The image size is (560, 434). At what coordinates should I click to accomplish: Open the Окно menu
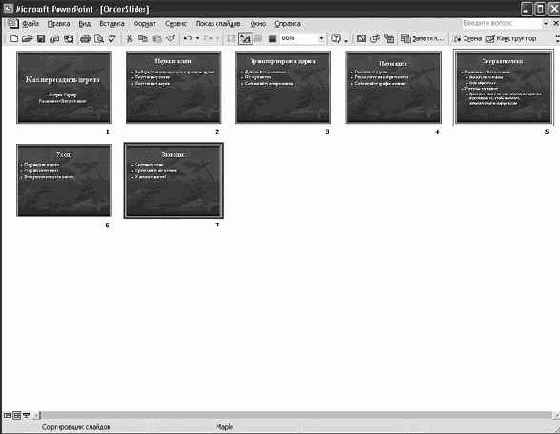[x=258, y=24]
